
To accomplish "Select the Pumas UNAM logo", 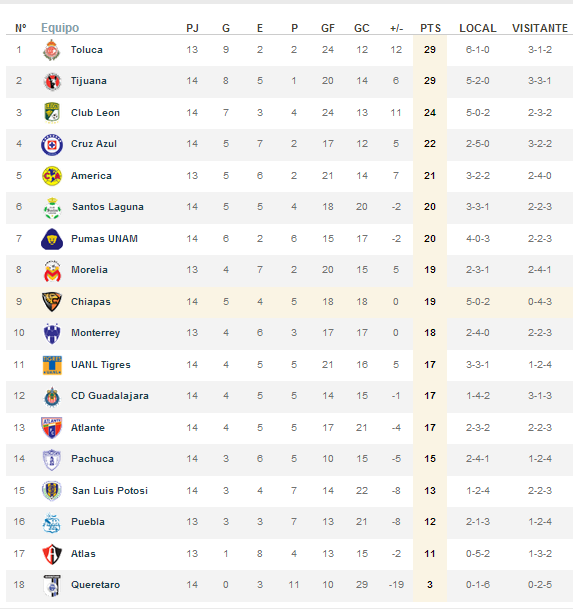I will [52, 239].
